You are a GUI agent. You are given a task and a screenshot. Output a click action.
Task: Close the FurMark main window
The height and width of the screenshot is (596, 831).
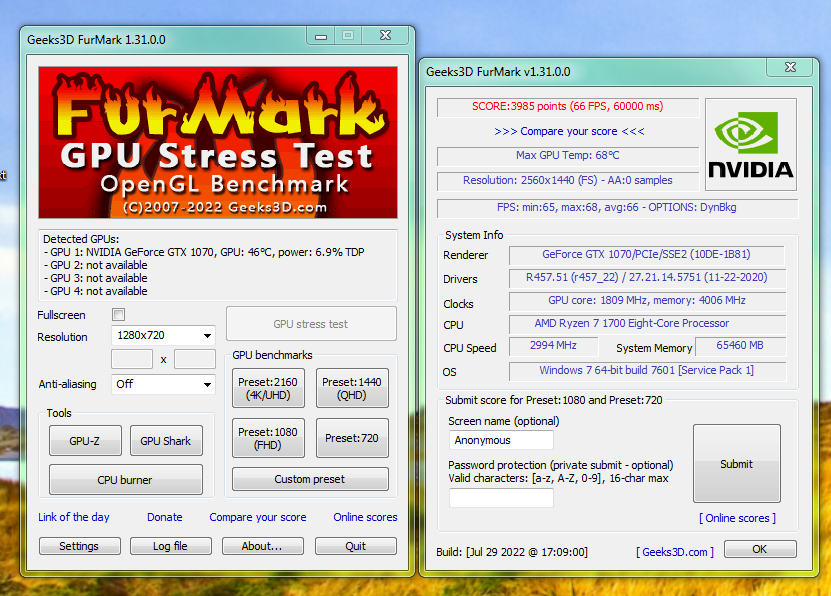pyautogui.click(x=385, y=36)
